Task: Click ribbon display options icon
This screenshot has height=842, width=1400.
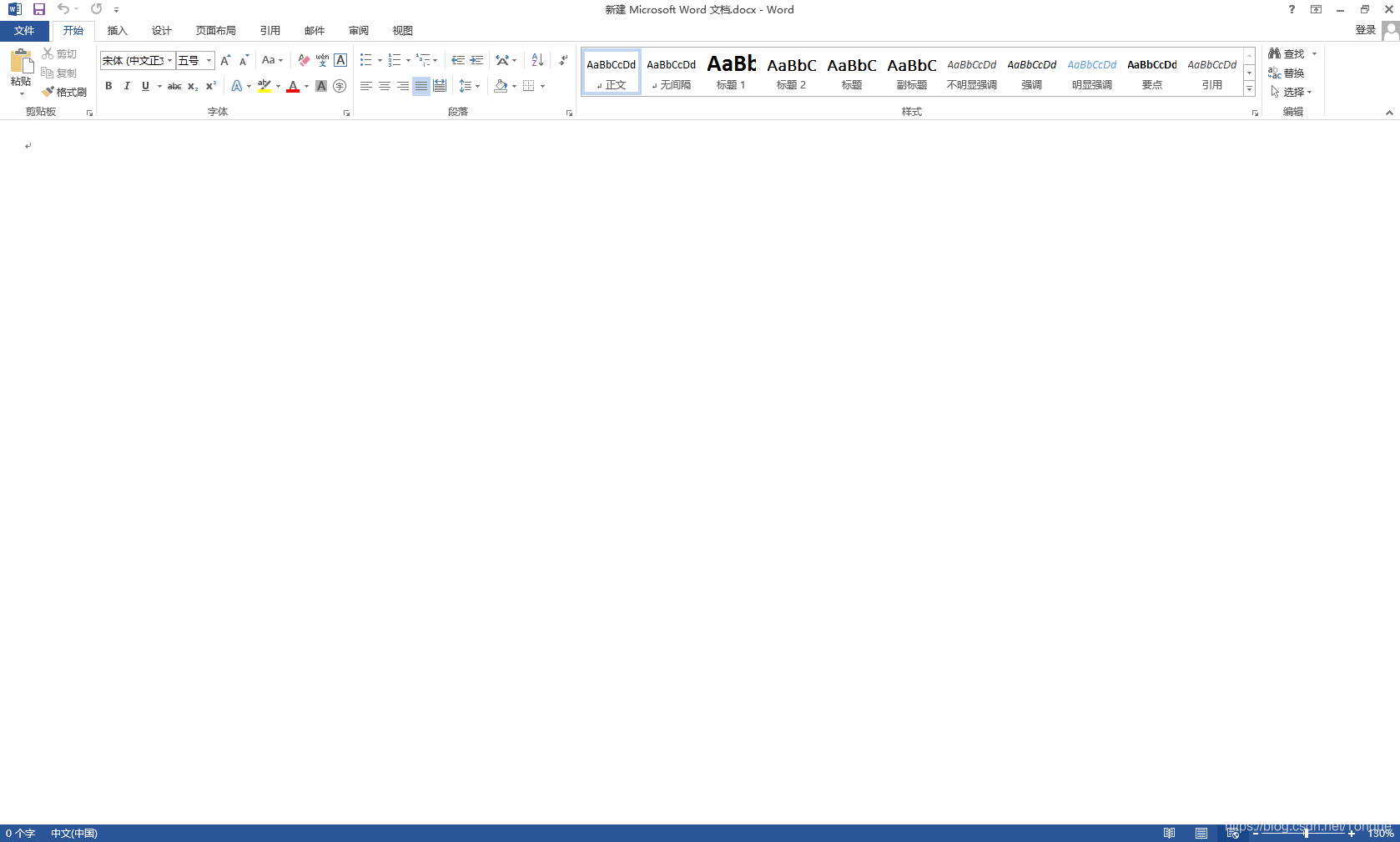Action: coord(1316,9)
